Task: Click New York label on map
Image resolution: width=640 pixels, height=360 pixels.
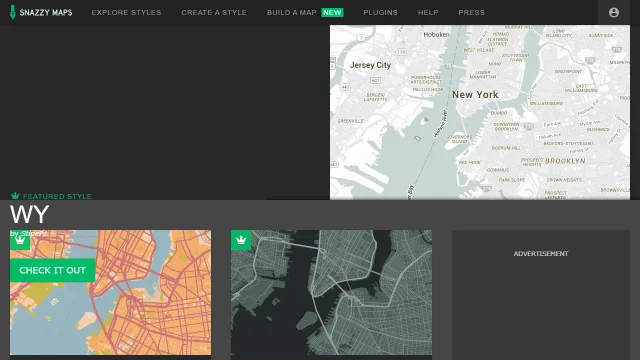Action: 475,95
